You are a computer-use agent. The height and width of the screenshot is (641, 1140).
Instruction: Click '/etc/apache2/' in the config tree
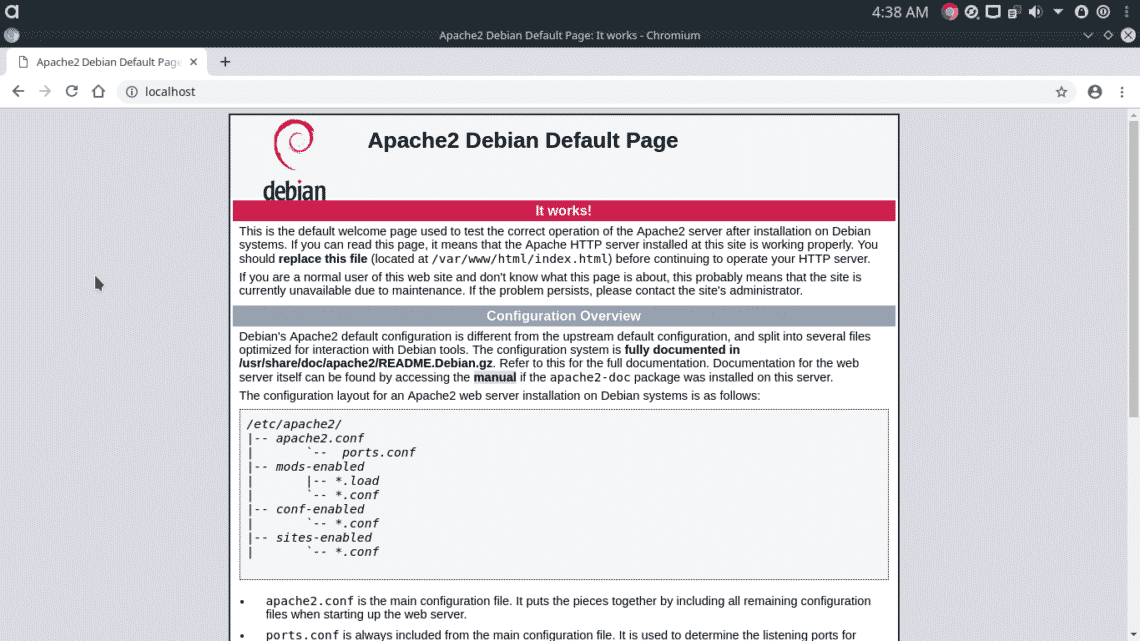[294, 424]
